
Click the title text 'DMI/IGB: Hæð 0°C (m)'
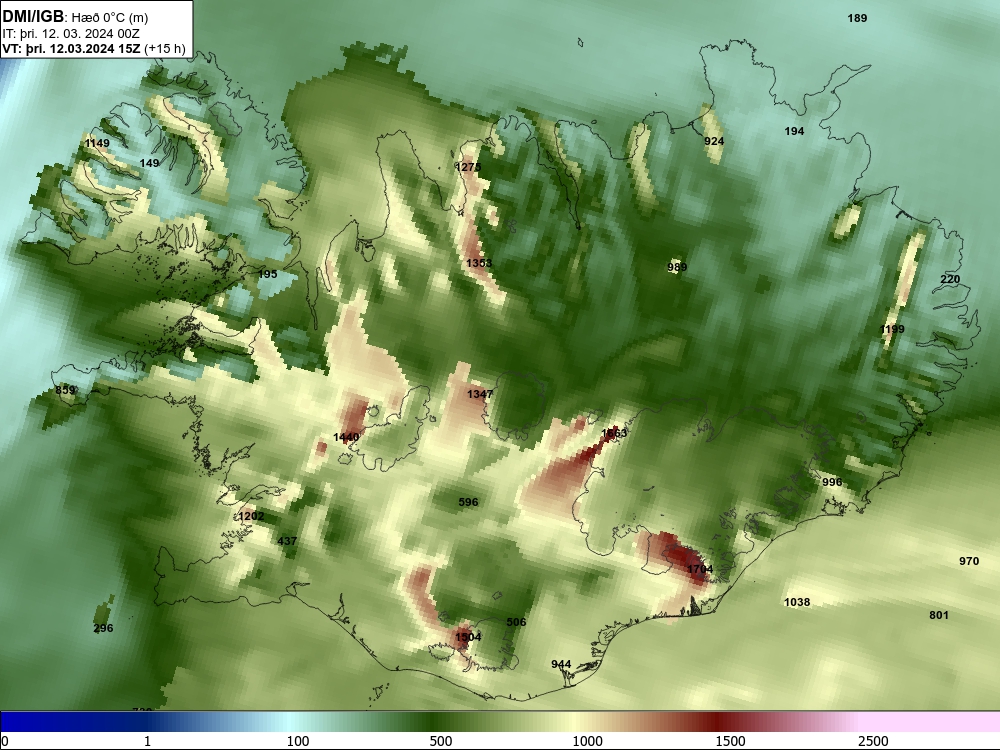76,17
